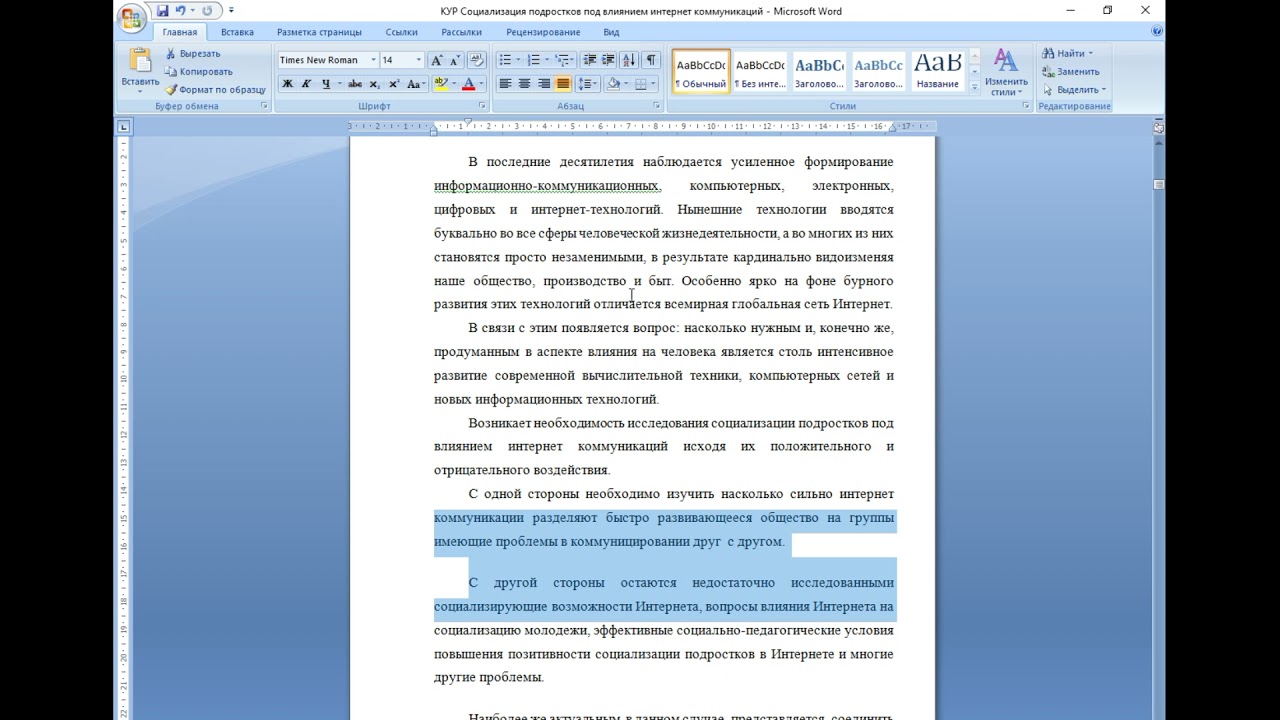
Task: Increase paragraph indent
Action: (x=608, y=60)
